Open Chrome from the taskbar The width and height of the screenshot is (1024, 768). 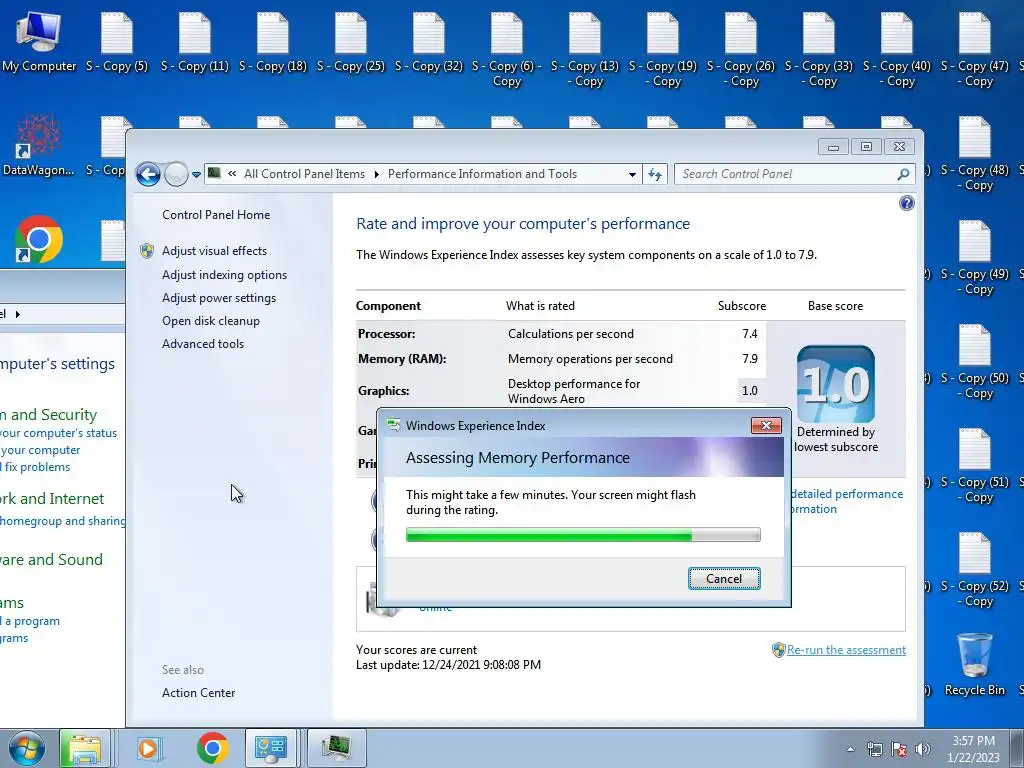point(212,748)
